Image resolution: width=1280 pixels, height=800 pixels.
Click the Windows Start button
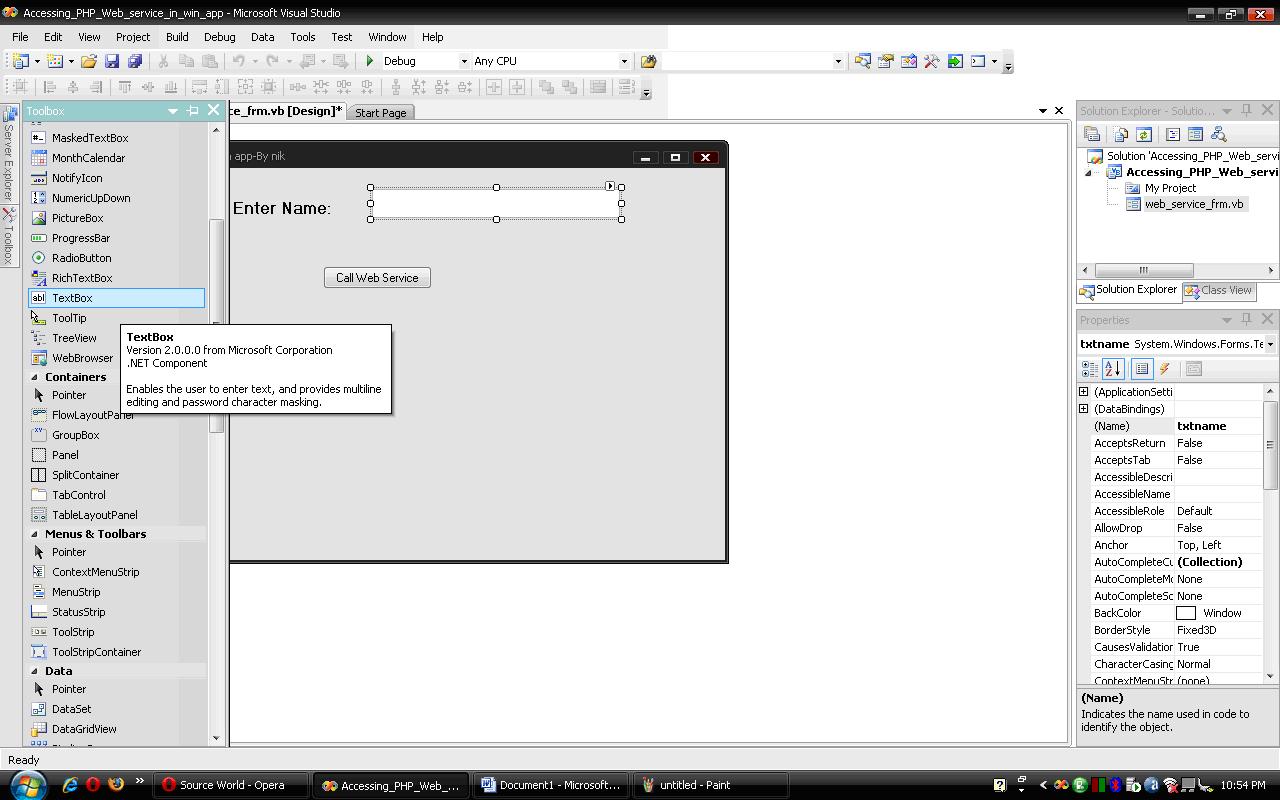[26, 785]
